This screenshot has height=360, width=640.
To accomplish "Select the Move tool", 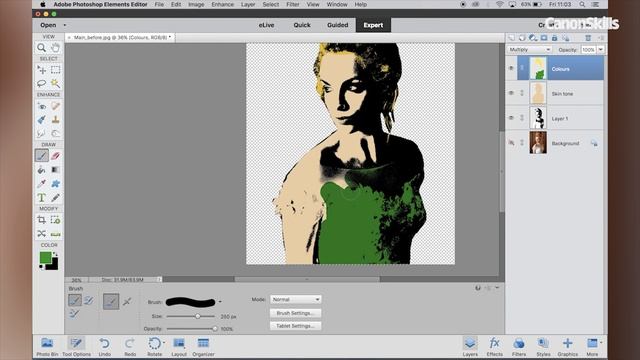I will [41, 70].
